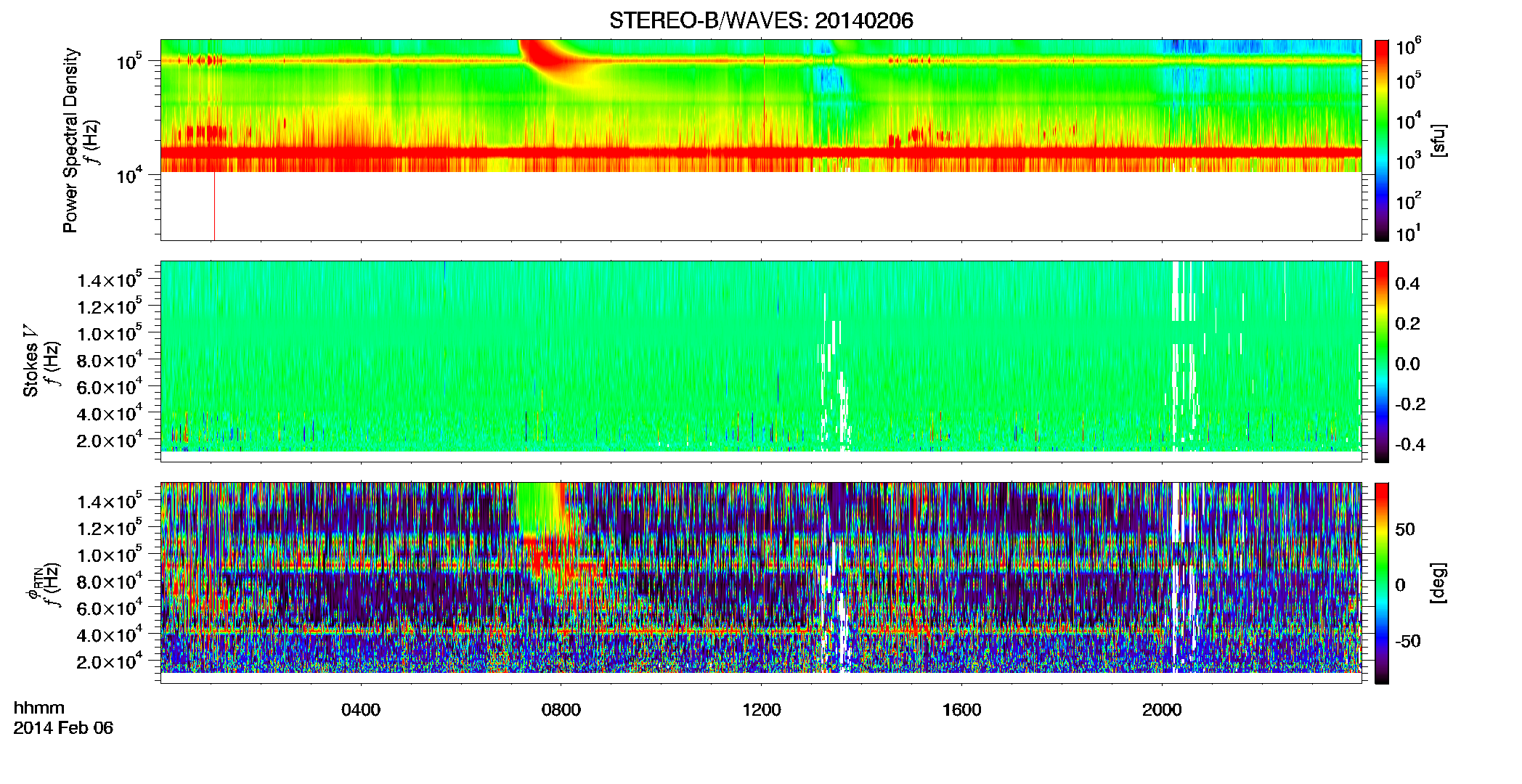
Task: Click the green burst patch in the phi RTN panel
Action: click(537, 507)
